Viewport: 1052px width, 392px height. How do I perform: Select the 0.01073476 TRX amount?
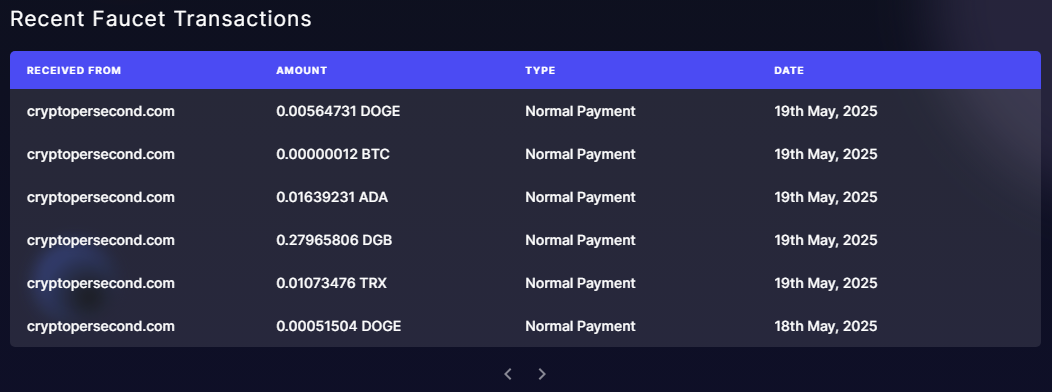(x=331, y=283)
